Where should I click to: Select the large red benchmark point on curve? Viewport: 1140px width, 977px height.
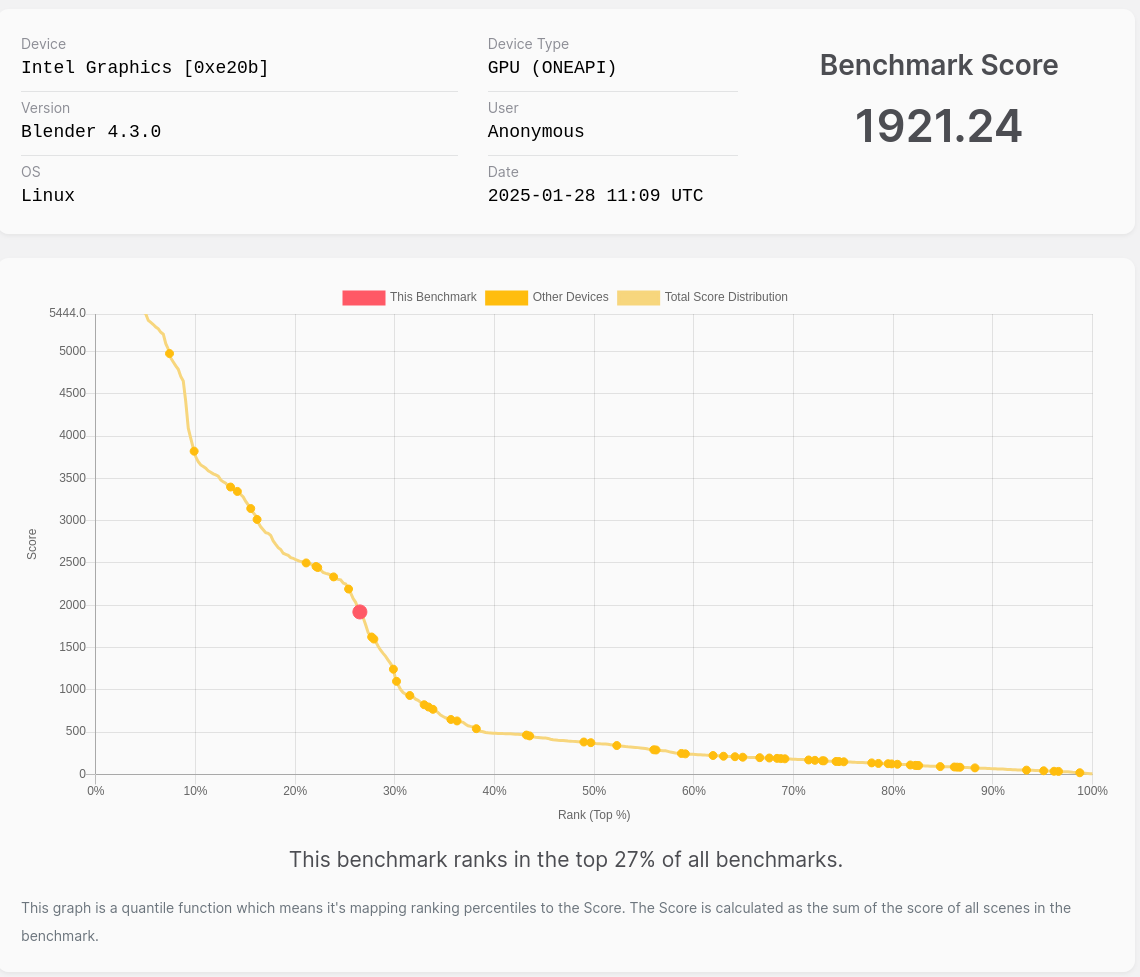(x=360, y=612)
